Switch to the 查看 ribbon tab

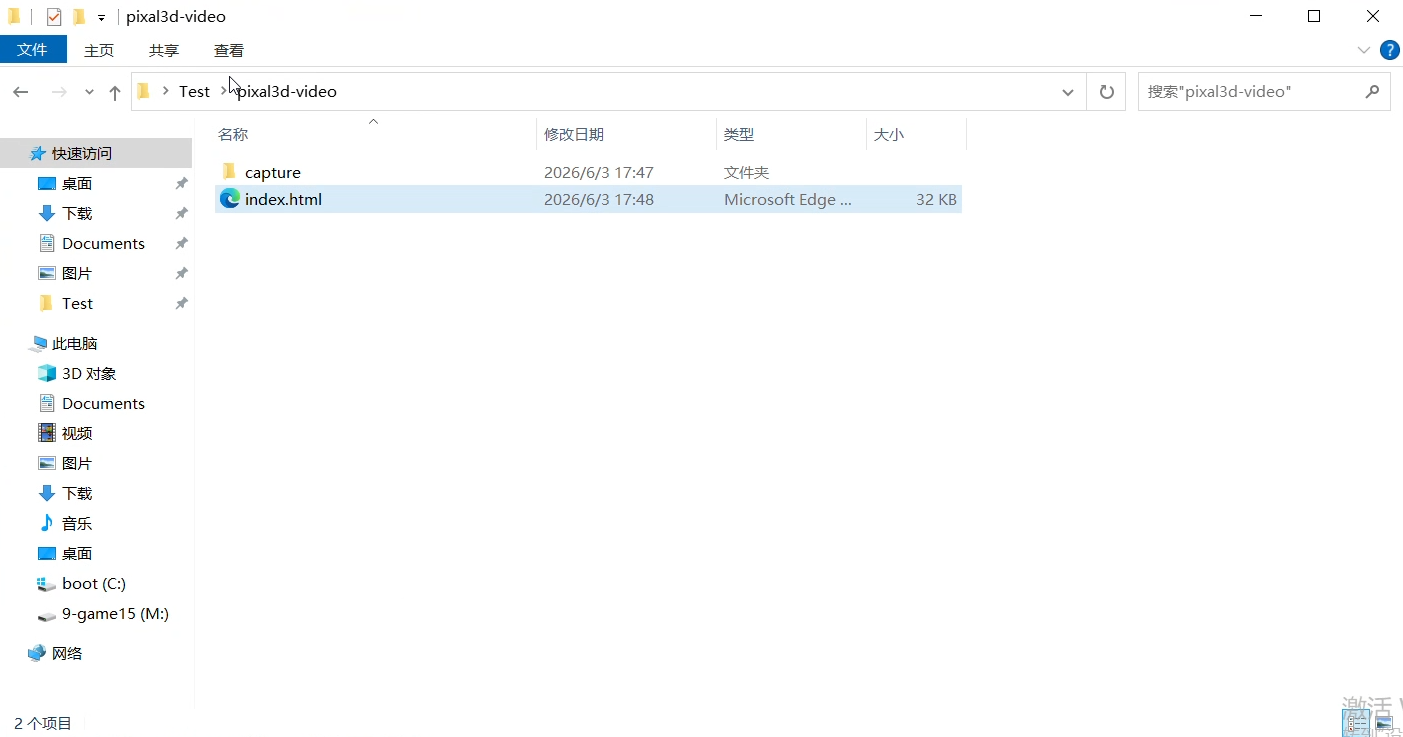(229, 50)
